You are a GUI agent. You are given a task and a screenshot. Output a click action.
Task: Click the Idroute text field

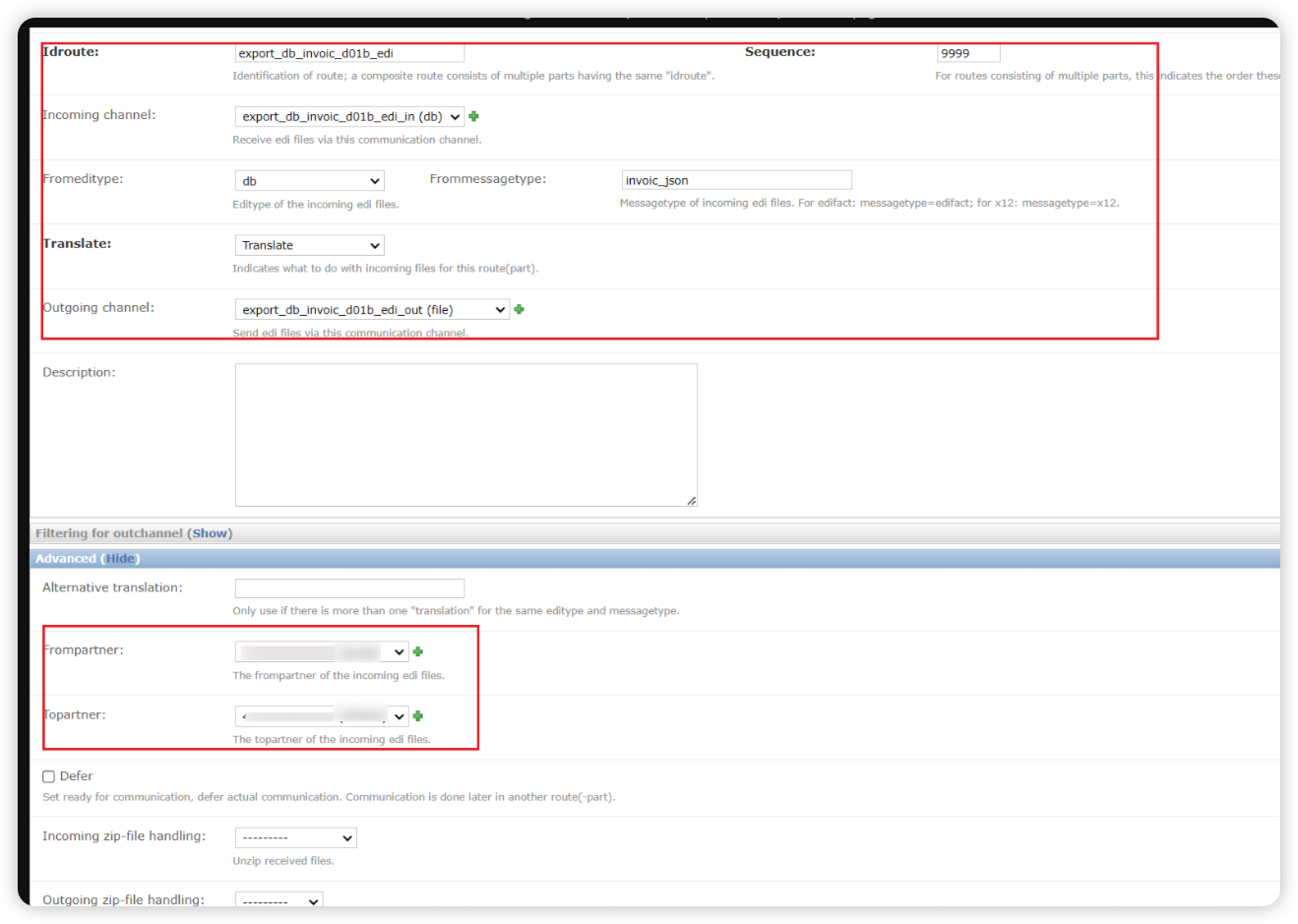(348, 53)
